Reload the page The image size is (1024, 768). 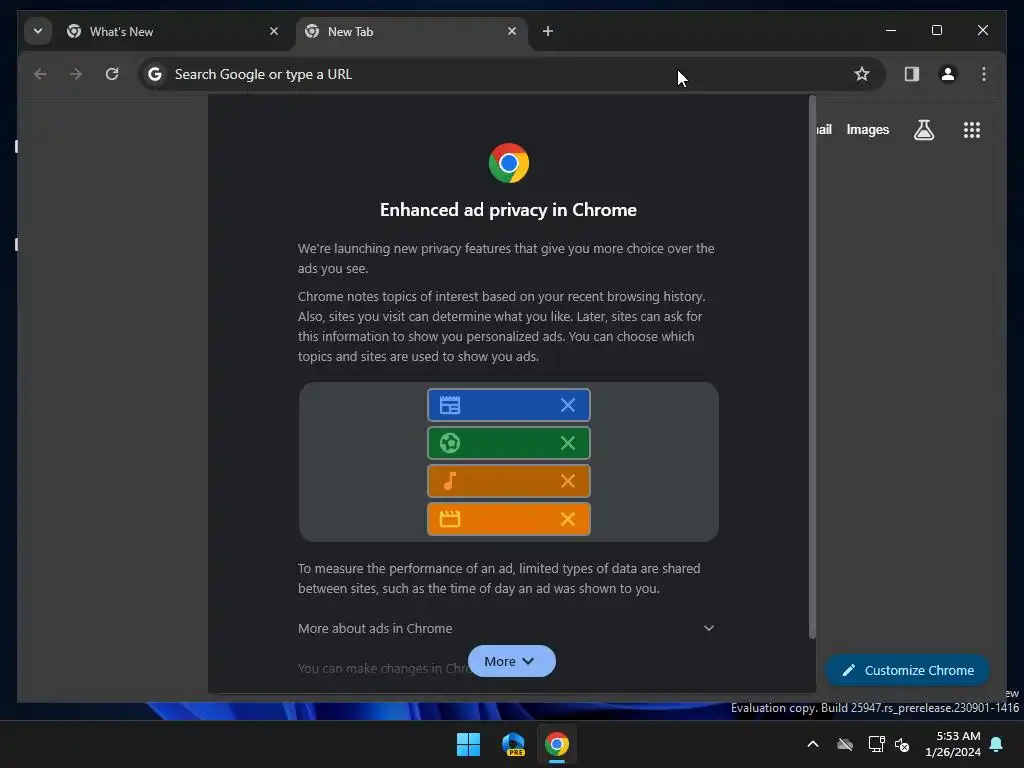(x=112, y=74)
